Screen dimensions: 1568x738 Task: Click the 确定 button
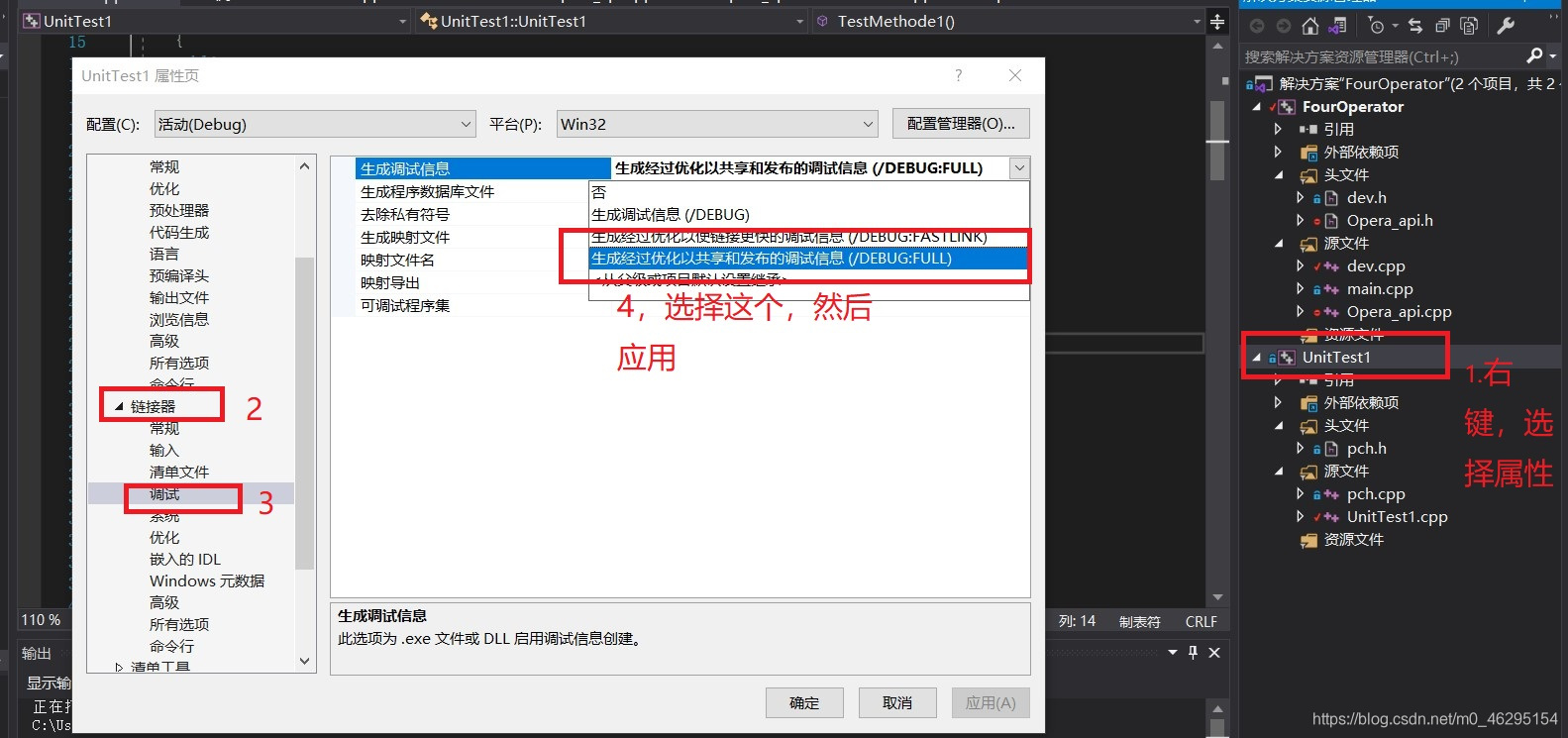point(804,702)
